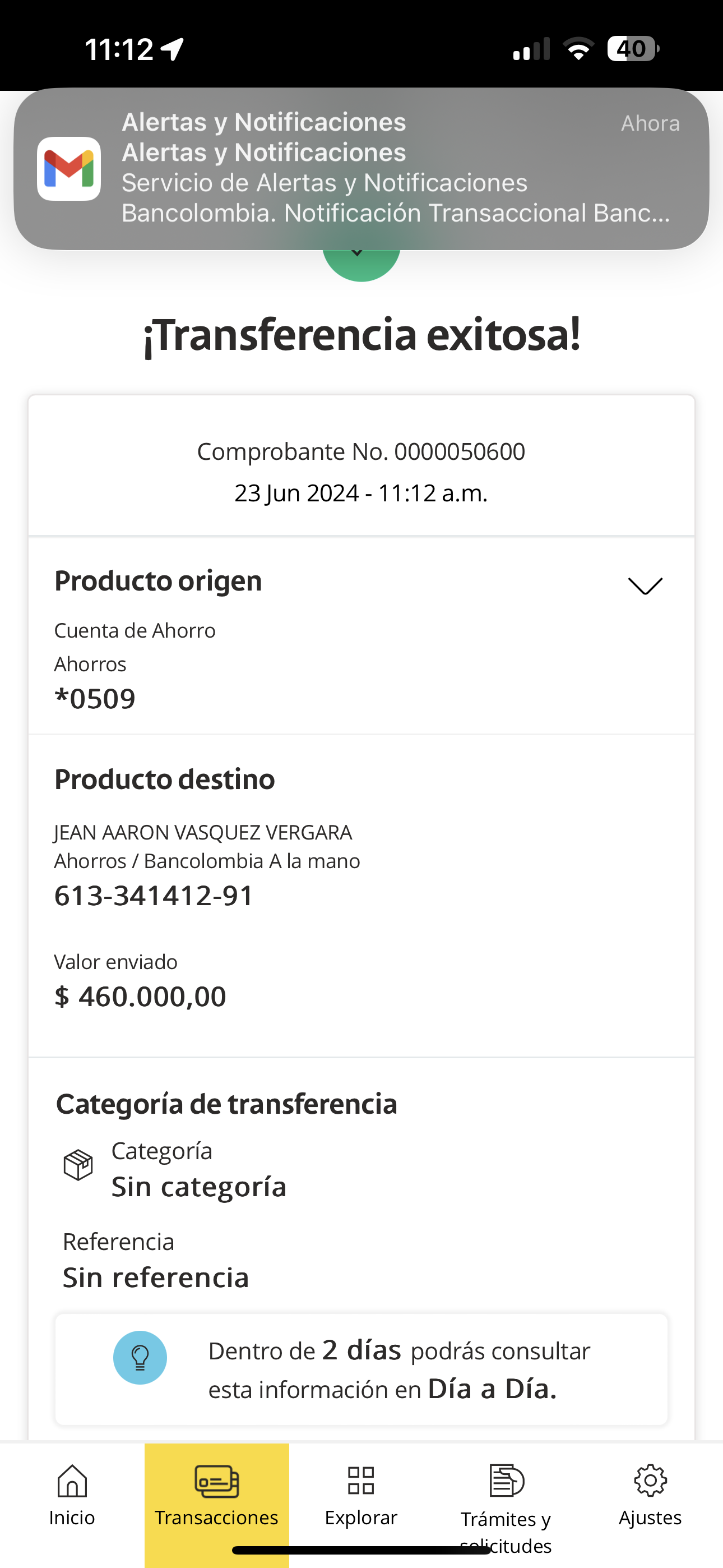Tap the Transacciones card icon

pyautogui.click(x=217, y=1481)
